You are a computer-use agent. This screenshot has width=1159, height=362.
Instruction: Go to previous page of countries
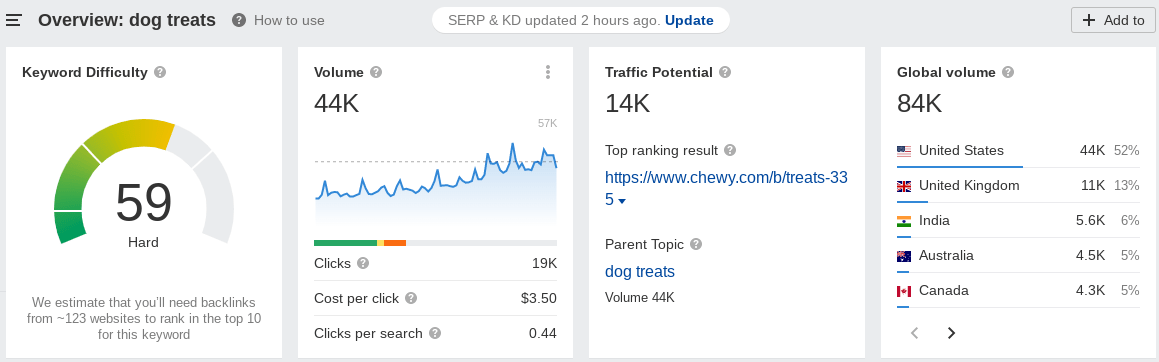tap(914, 333)
